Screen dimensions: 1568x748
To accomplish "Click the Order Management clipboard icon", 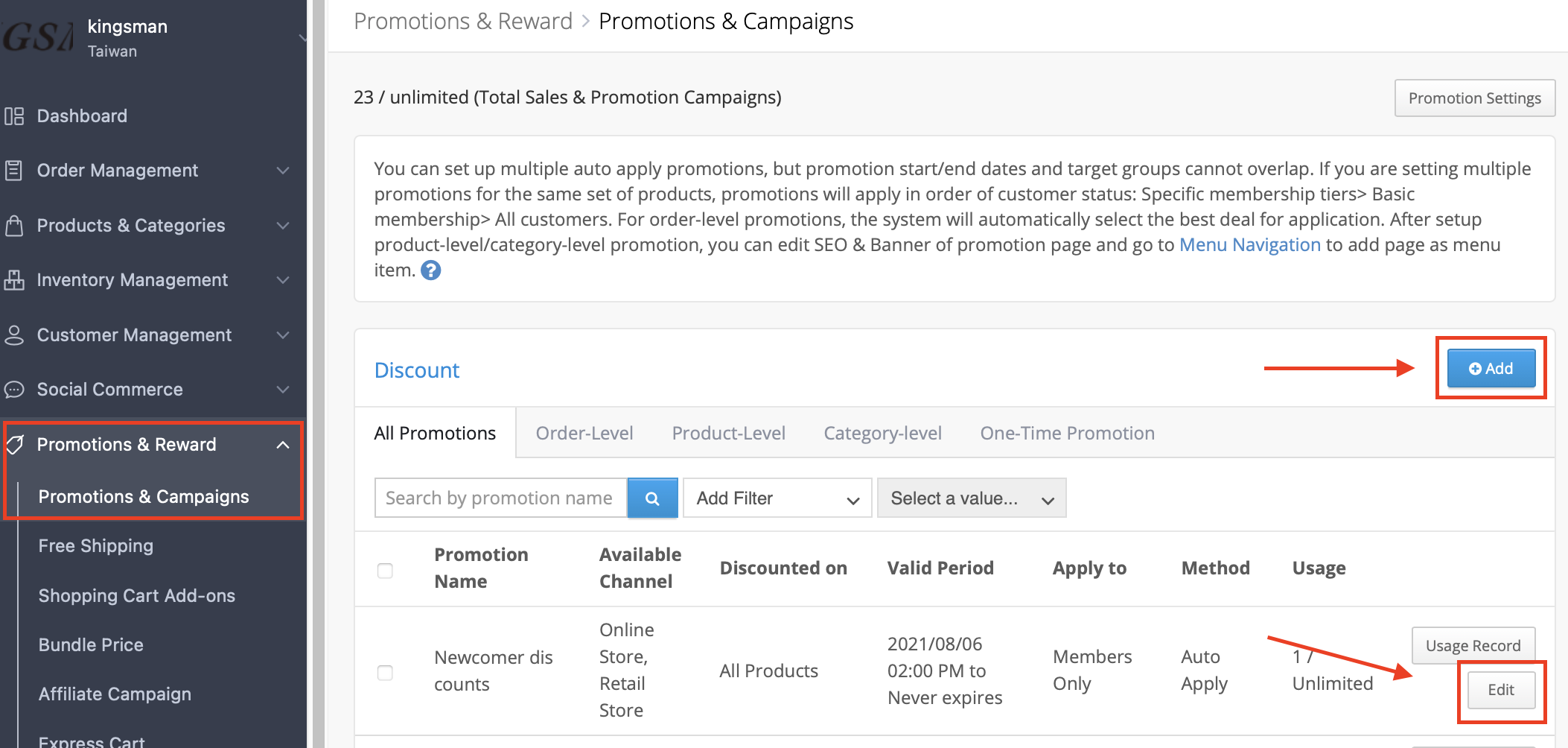I will click(14, 171).
